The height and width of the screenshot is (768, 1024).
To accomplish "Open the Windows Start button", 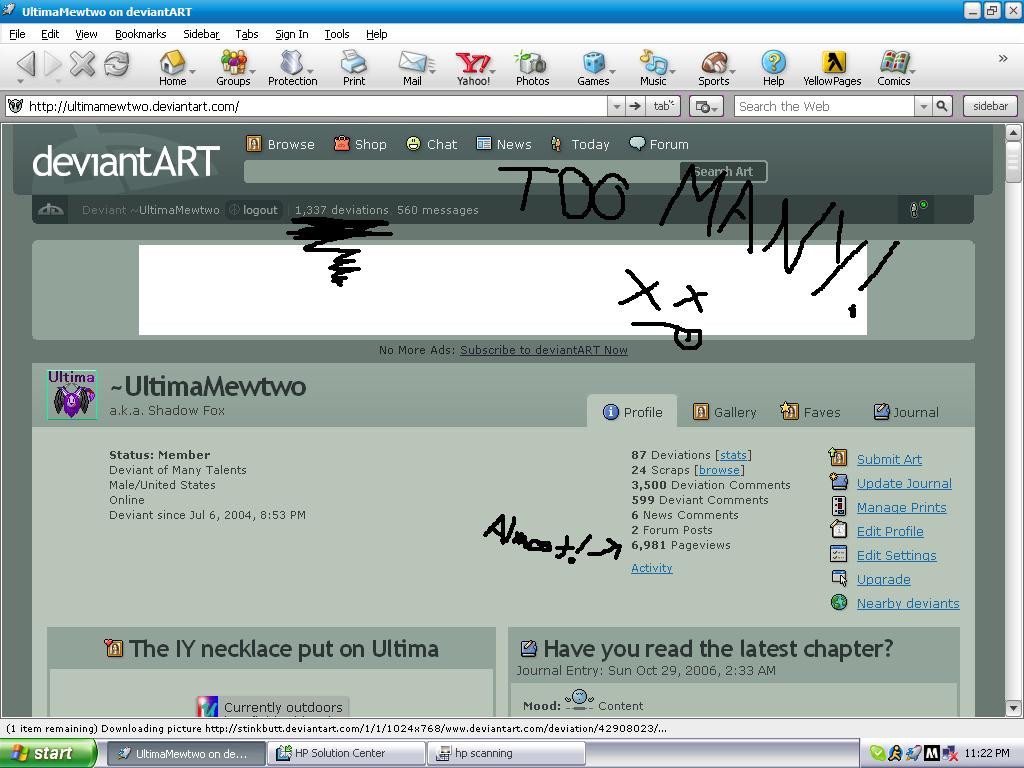I will 47,754.
